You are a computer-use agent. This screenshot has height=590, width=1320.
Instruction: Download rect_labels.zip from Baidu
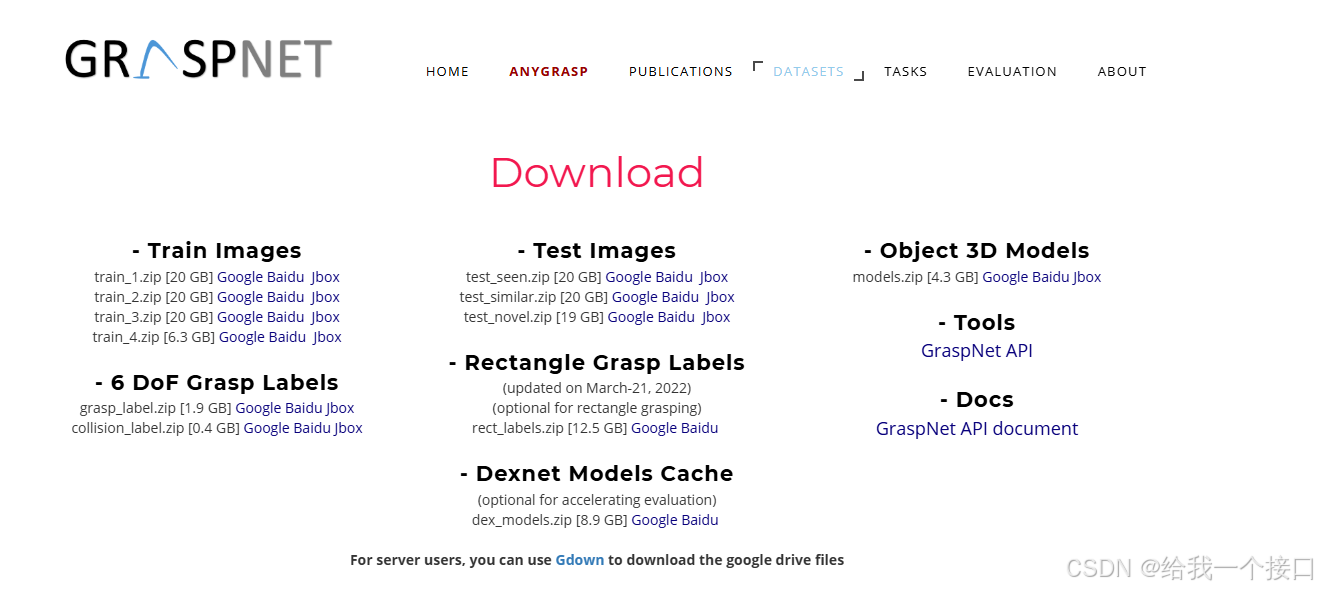click(x=700, y=428)
